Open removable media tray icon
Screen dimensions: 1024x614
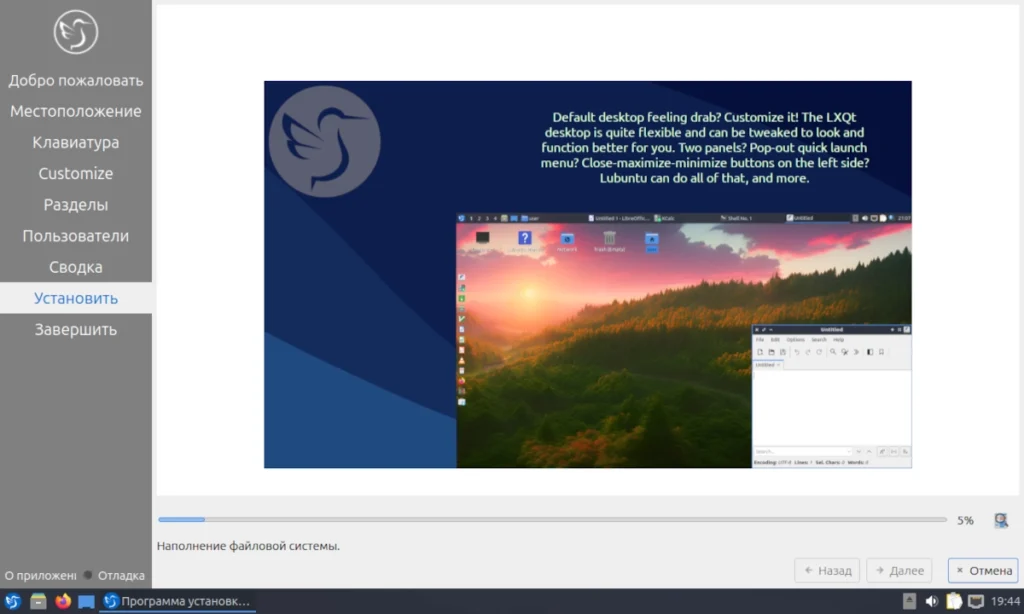click(x=909, y=601)
